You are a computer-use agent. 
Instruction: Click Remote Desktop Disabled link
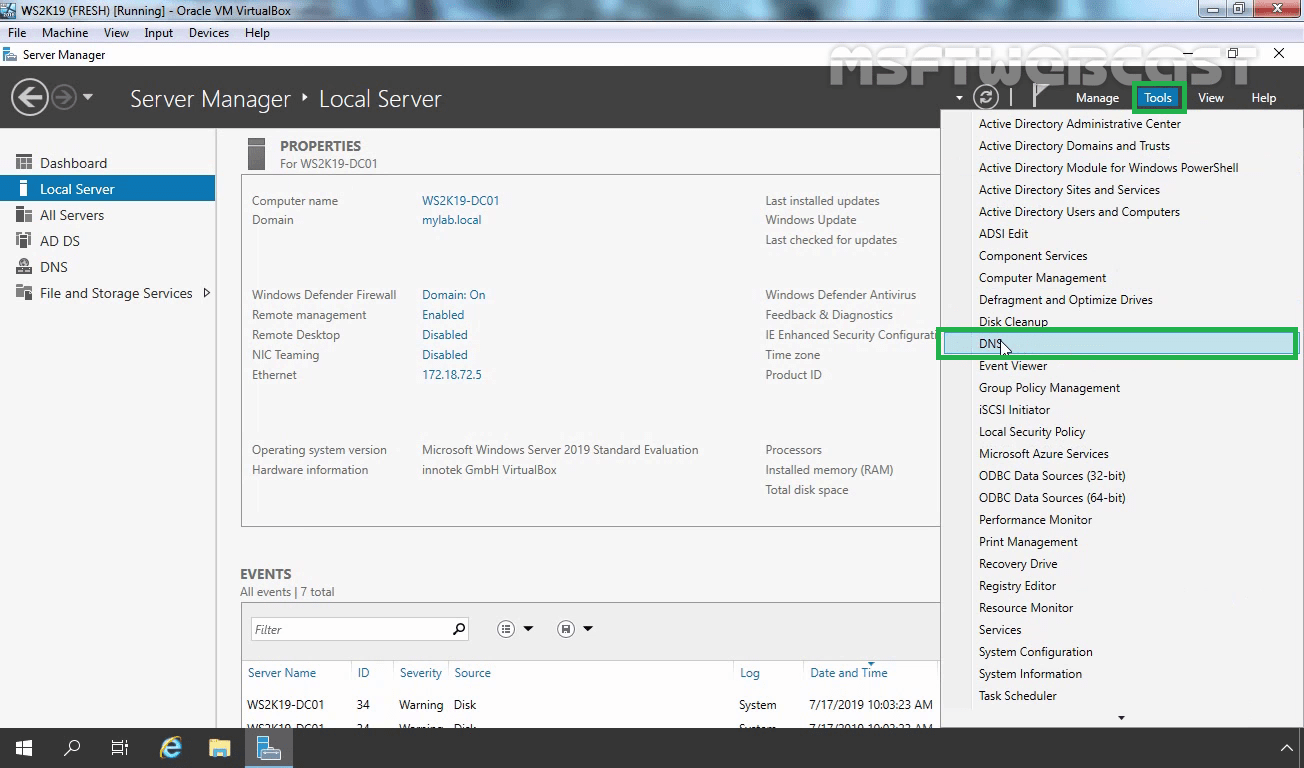444,335
